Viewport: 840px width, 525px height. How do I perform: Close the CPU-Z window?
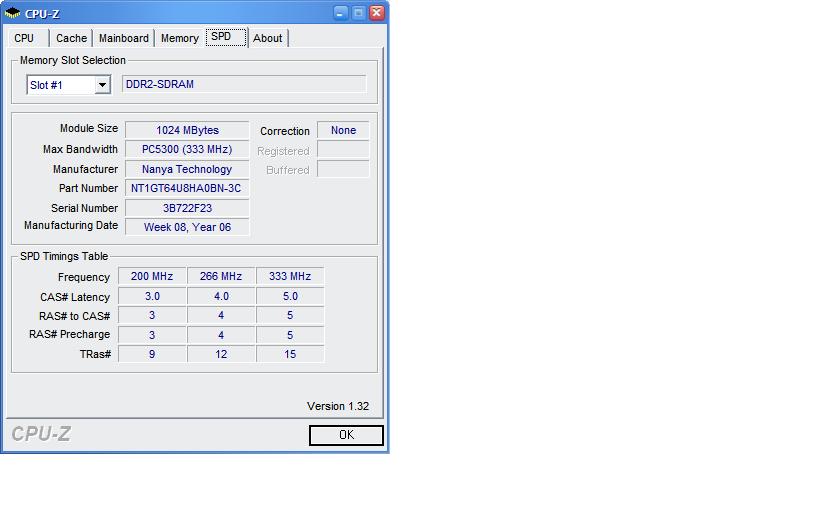(x=377, y=12)
